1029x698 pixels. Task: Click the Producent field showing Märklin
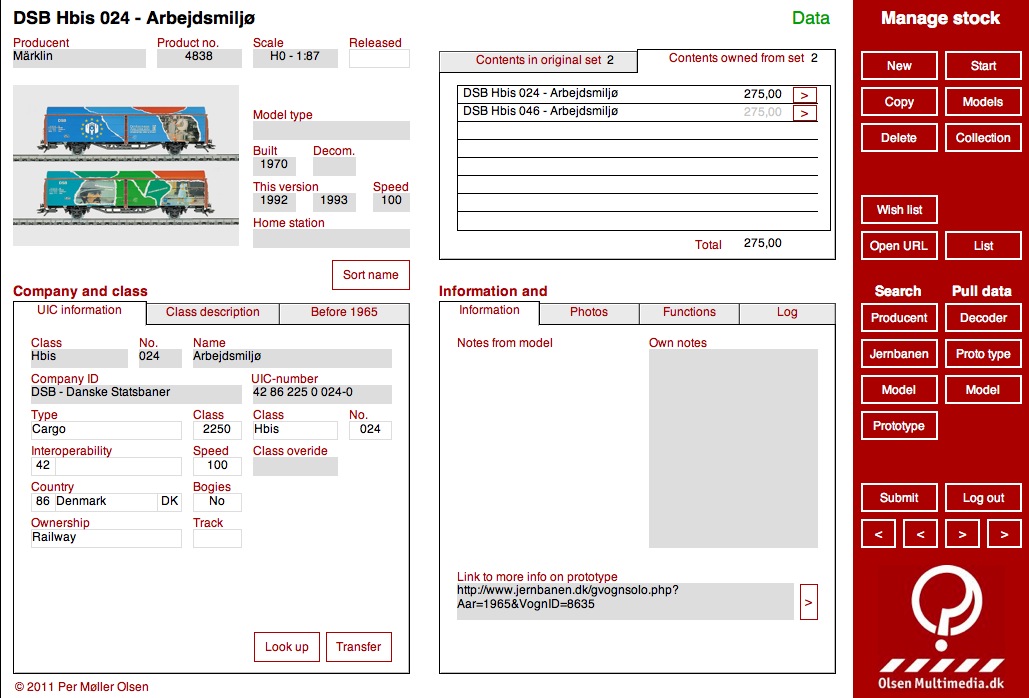(x=79, y=58)
